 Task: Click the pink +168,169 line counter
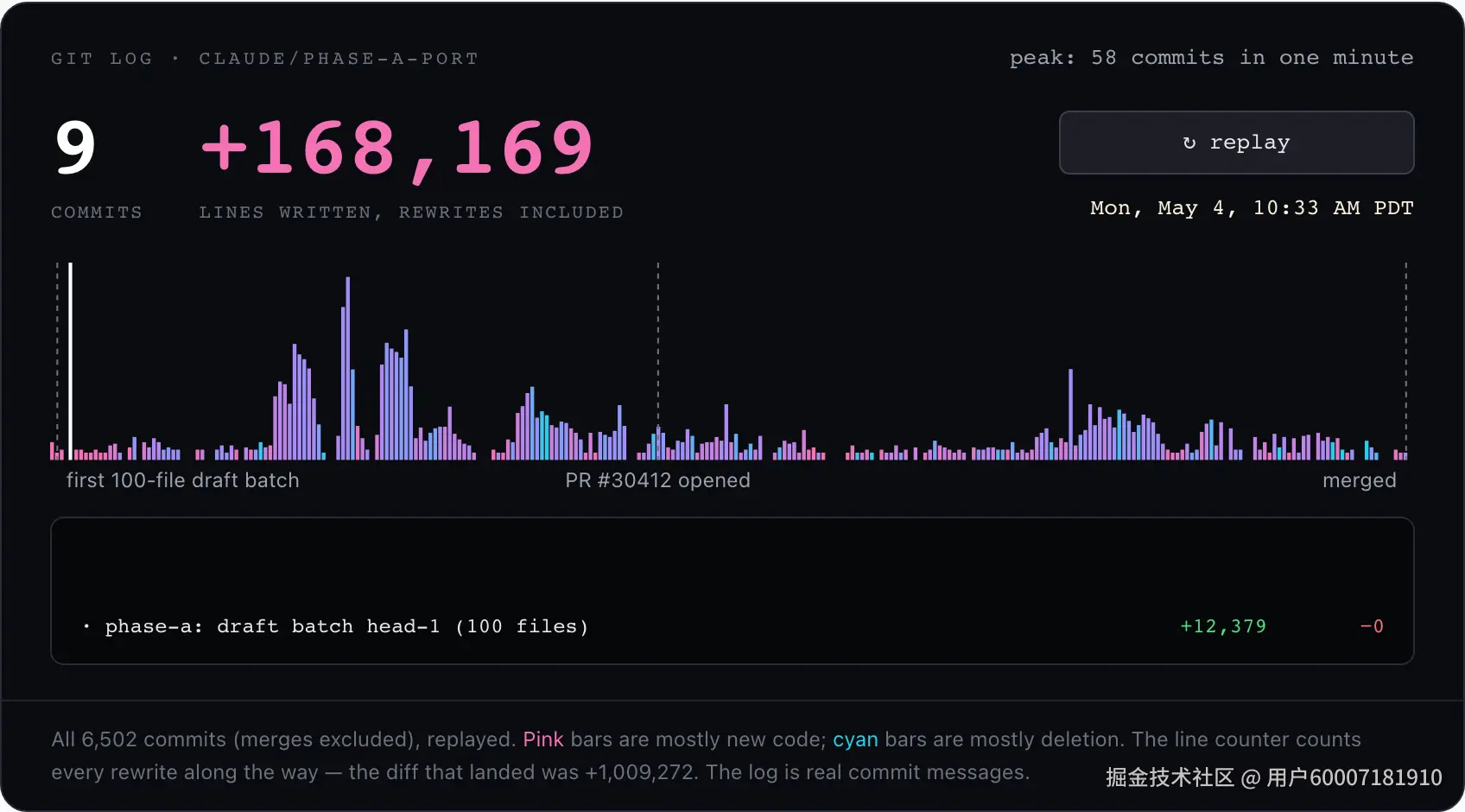pos(397,149)
